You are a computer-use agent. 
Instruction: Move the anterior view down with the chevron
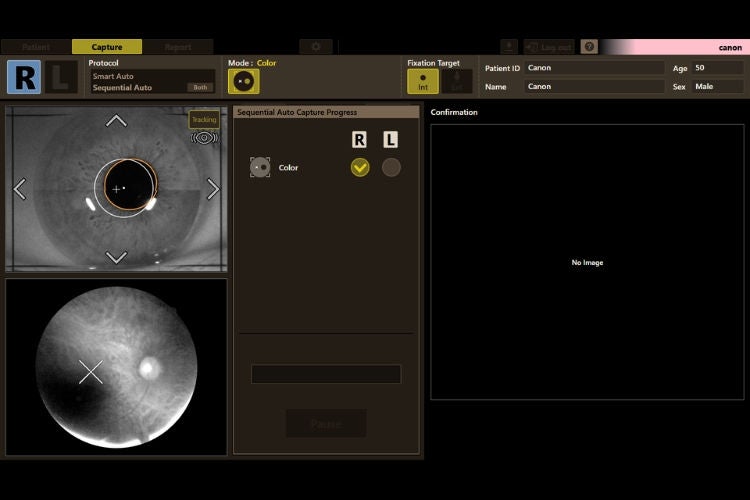[x=116, y=257]
